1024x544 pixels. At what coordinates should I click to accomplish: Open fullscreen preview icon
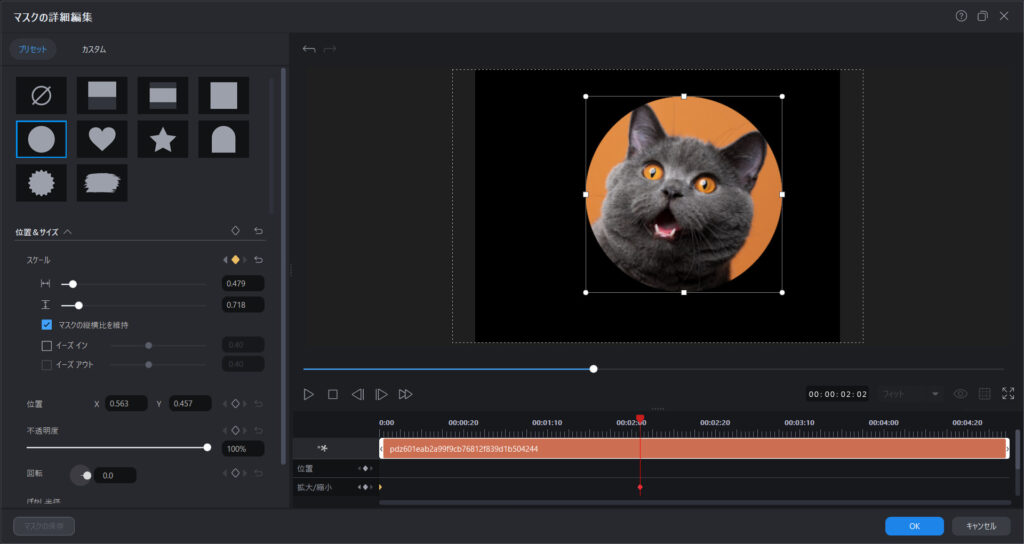click(1008, 394)
